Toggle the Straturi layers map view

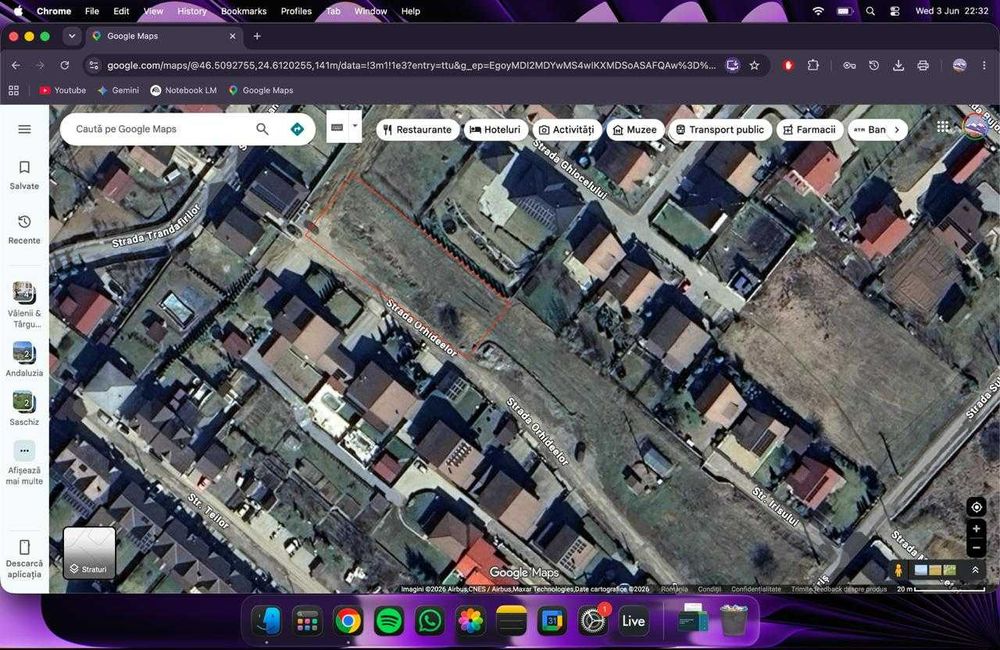point(89,552)
